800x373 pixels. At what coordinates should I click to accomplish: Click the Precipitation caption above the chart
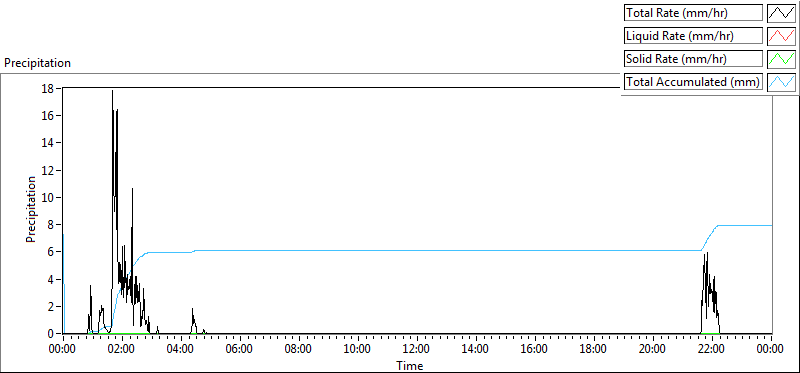(x=37, y=63)
